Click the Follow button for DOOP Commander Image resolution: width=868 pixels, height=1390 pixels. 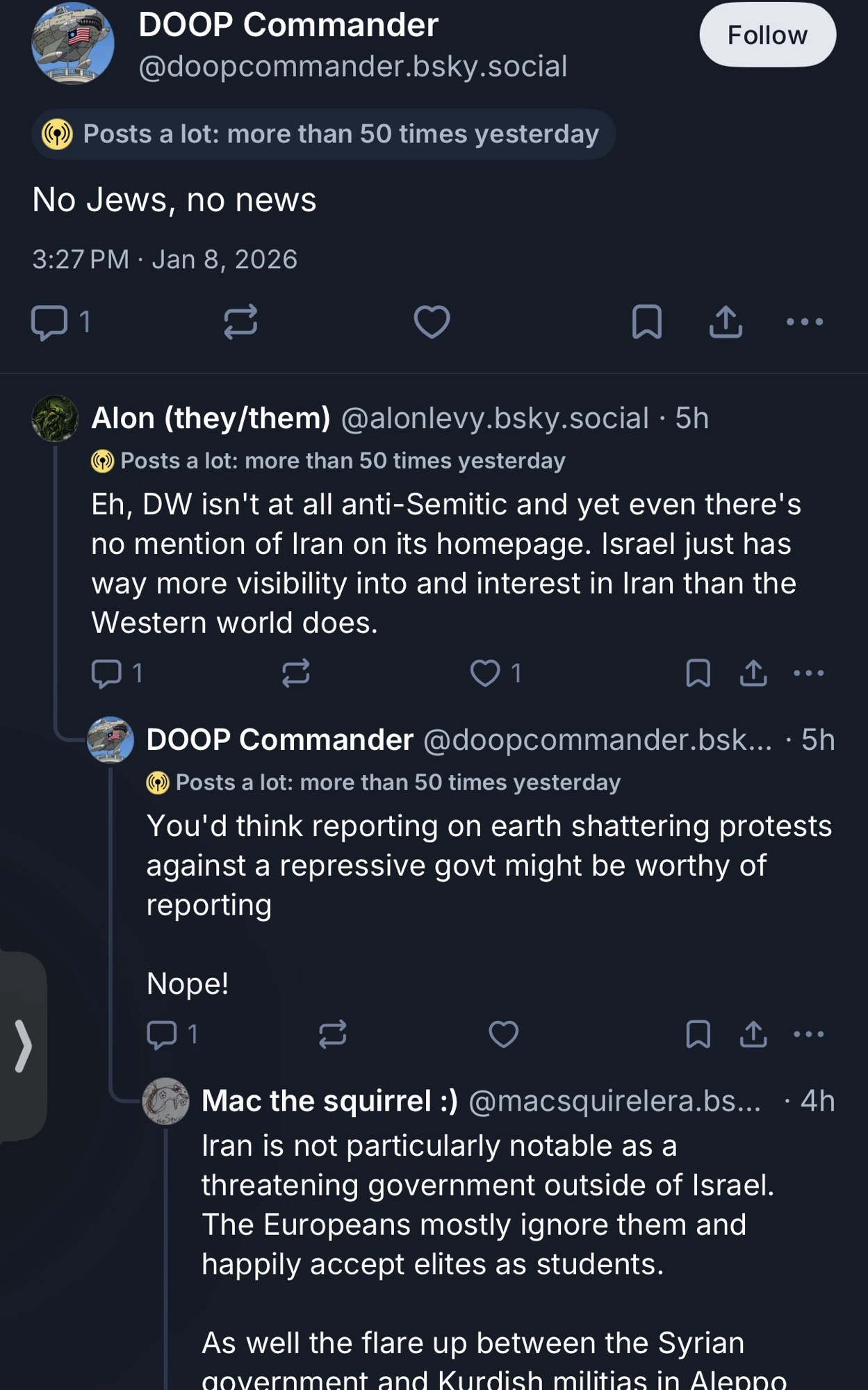tap(767, 35)
